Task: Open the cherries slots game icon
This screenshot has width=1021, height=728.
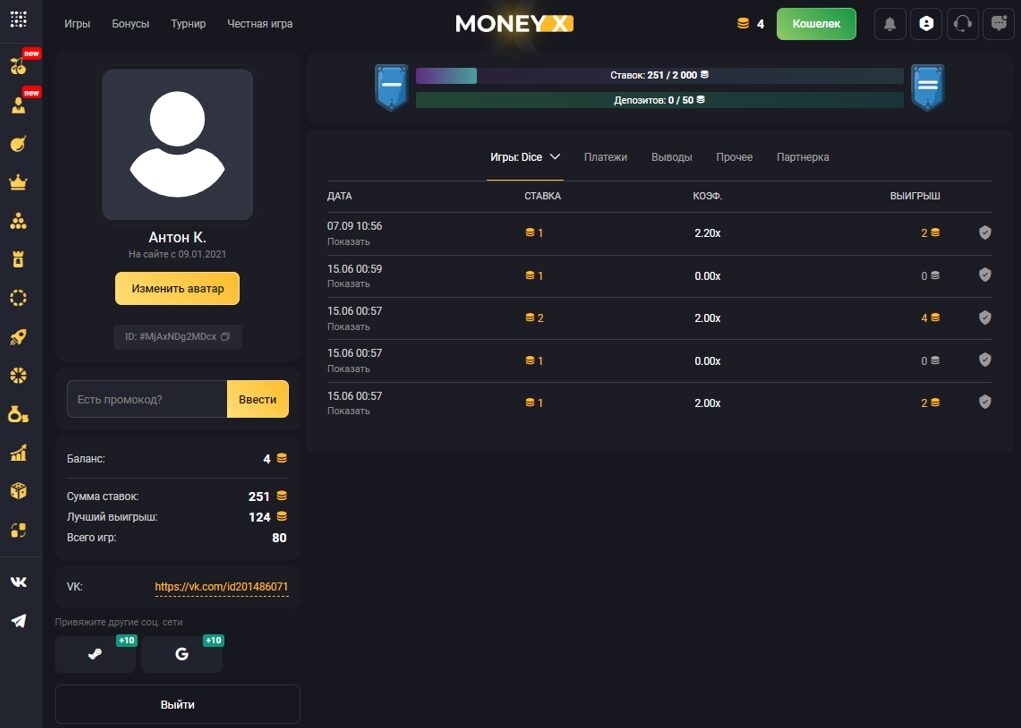Action: [x=18, y=66]
